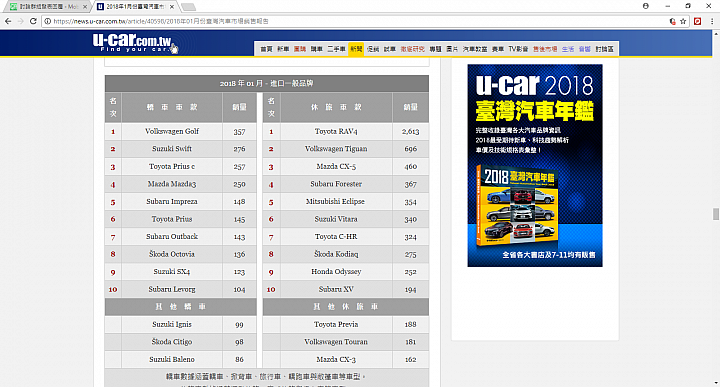Open the 討論區 forum link
Screen dimensions: 720x387
[604, 49]
